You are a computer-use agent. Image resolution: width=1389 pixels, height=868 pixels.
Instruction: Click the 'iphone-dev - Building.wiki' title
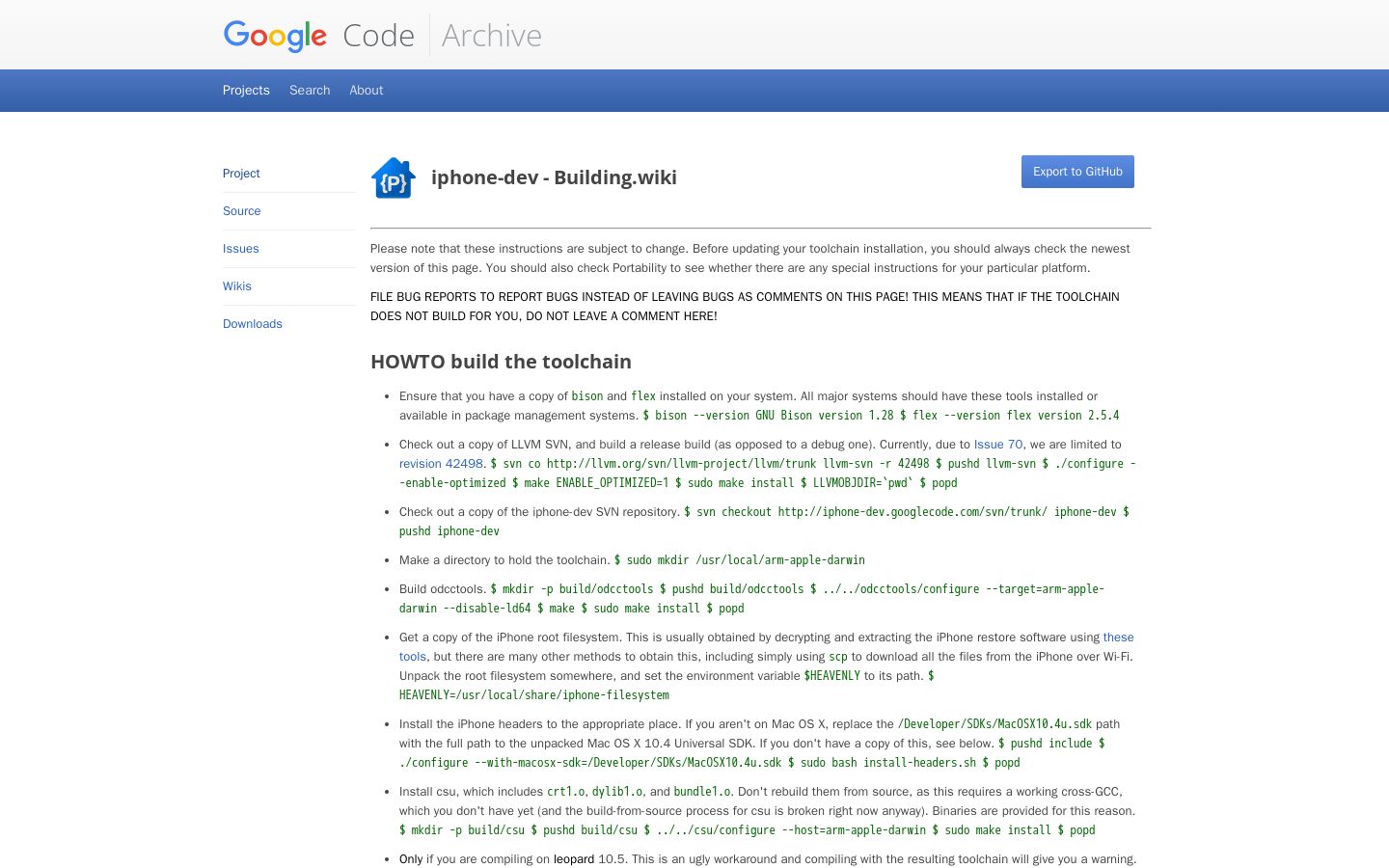[x=554, y=177]
